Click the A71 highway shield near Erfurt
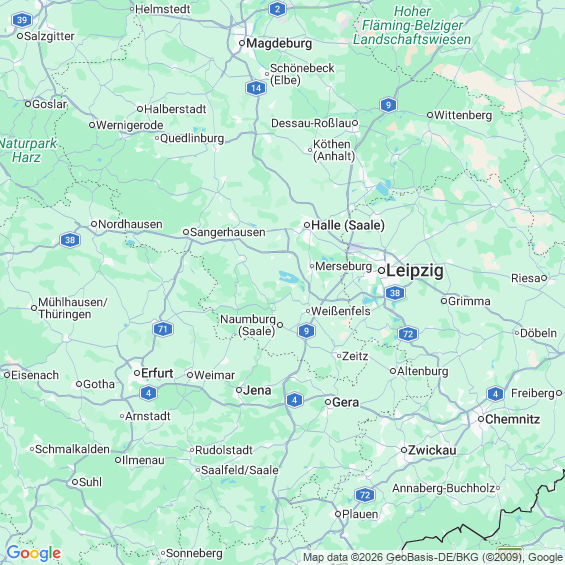 [x=163, y=329]
